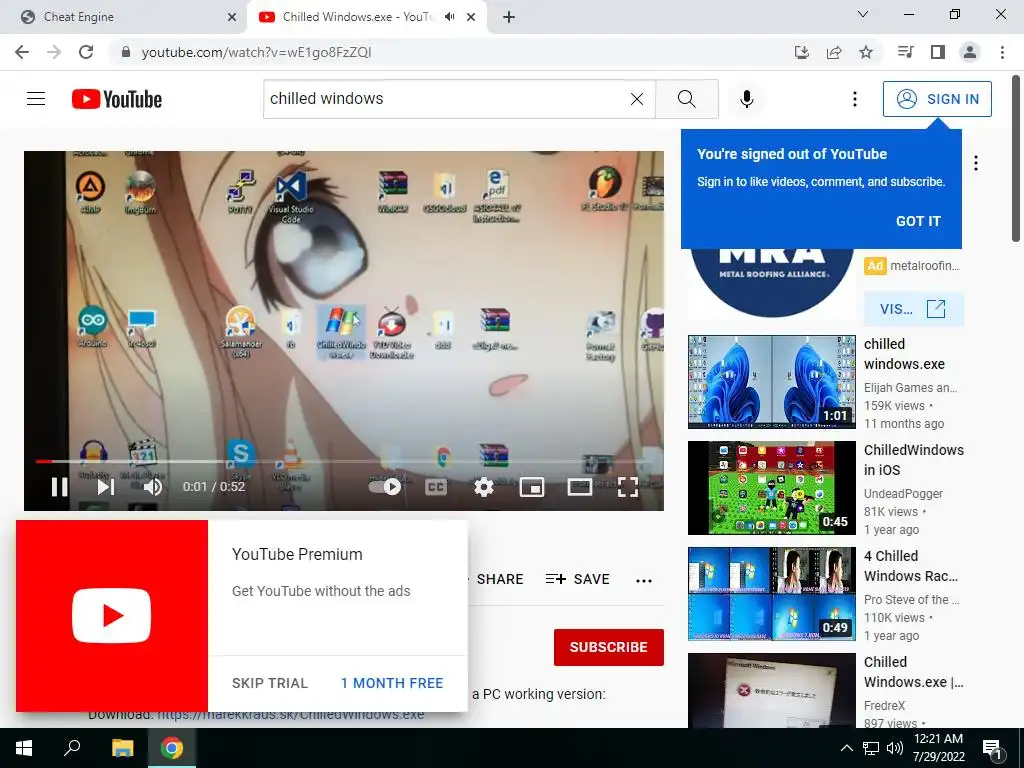Viewport: 1024px width, 768px height.
Task: Click the address bar URL
Action: pyautogui.click(x=256, y=52)
